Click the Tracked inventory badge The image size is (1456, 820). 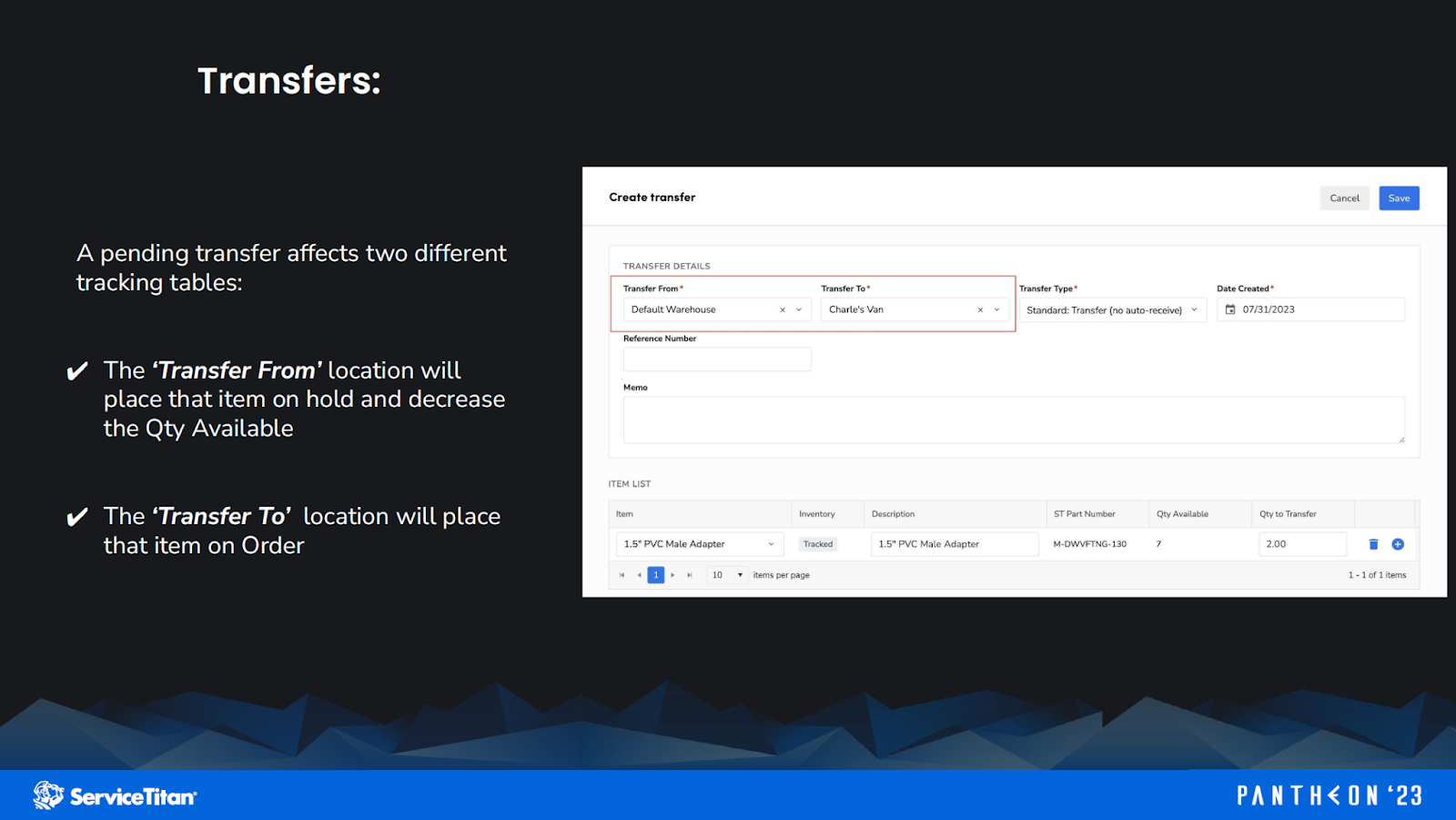pos(818,544)
